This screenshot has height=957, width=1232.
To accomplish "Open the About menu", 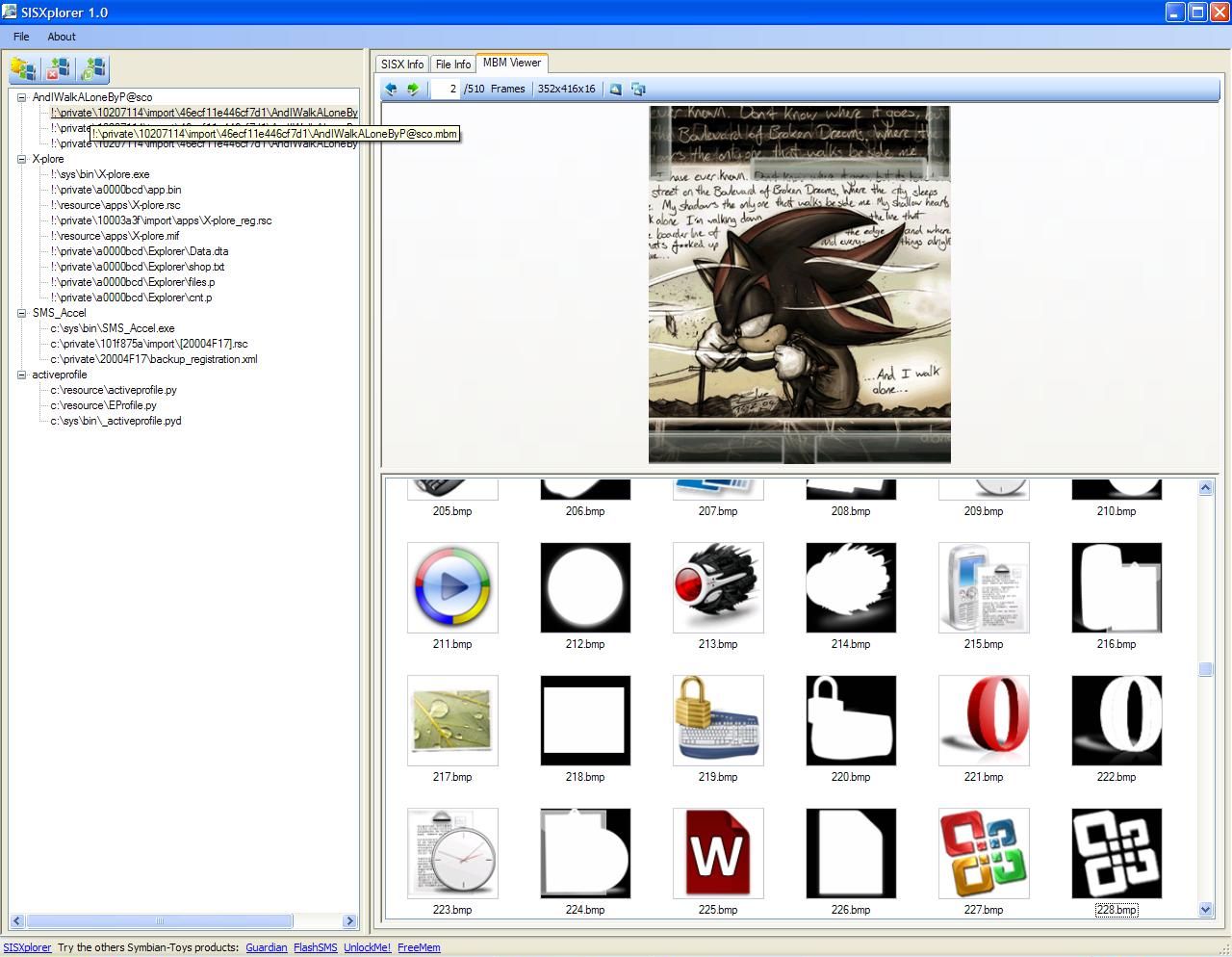I will (62, 37).
